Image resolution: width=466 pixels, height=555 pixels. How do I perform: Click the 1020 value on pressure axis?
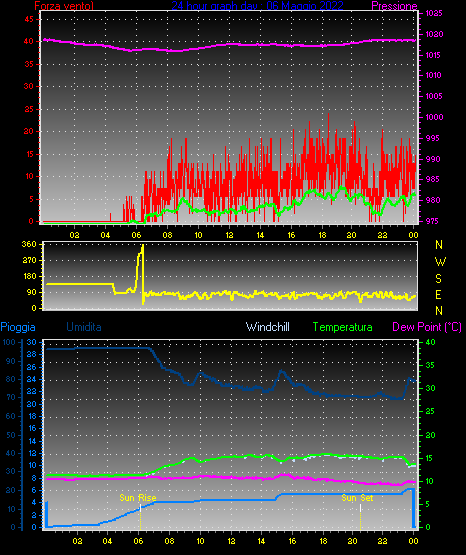(434, 34)
